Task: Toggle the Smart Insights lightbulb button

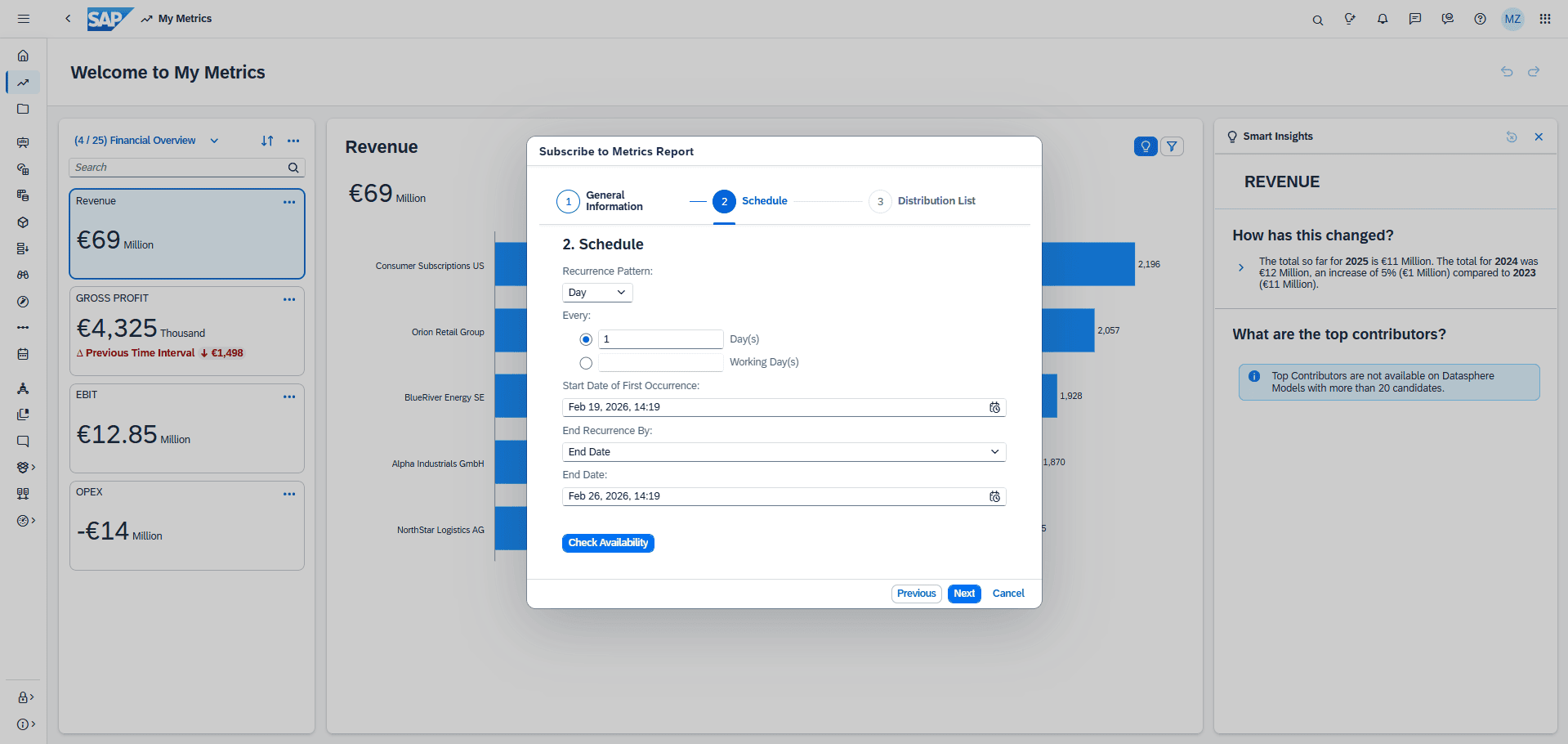Action: pos(1146,146)
